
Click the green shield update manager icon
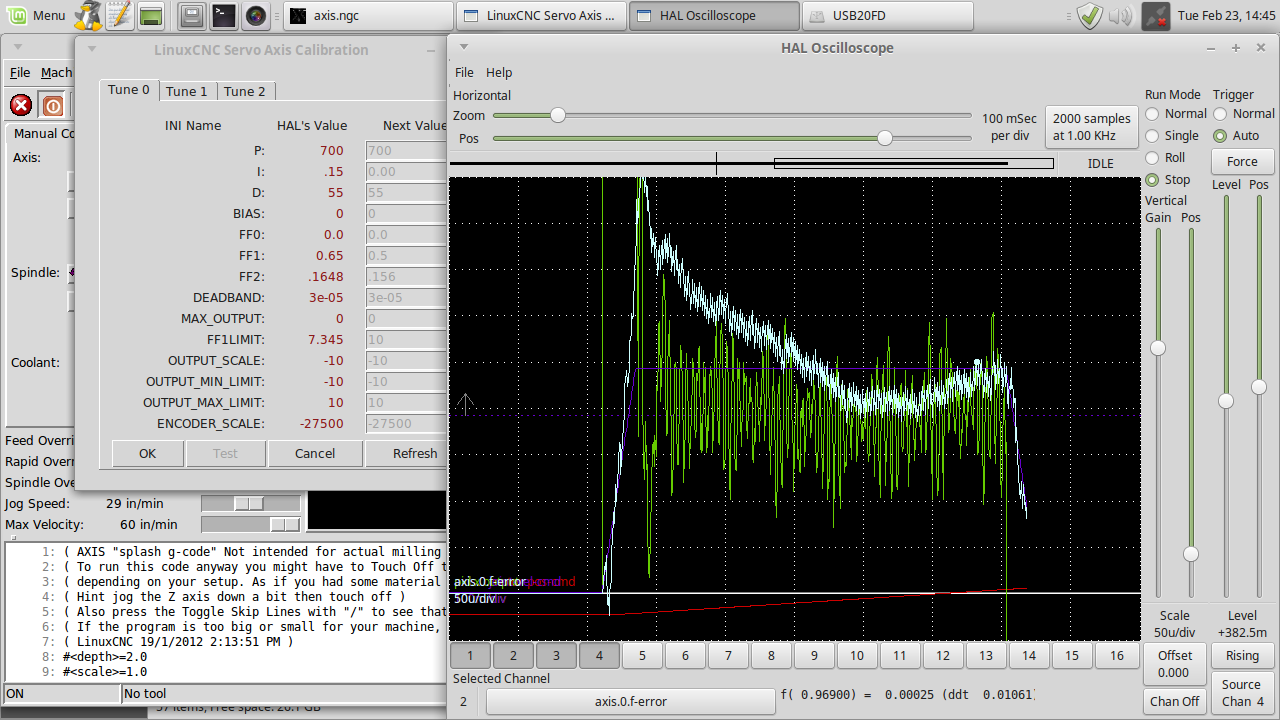1090,15
